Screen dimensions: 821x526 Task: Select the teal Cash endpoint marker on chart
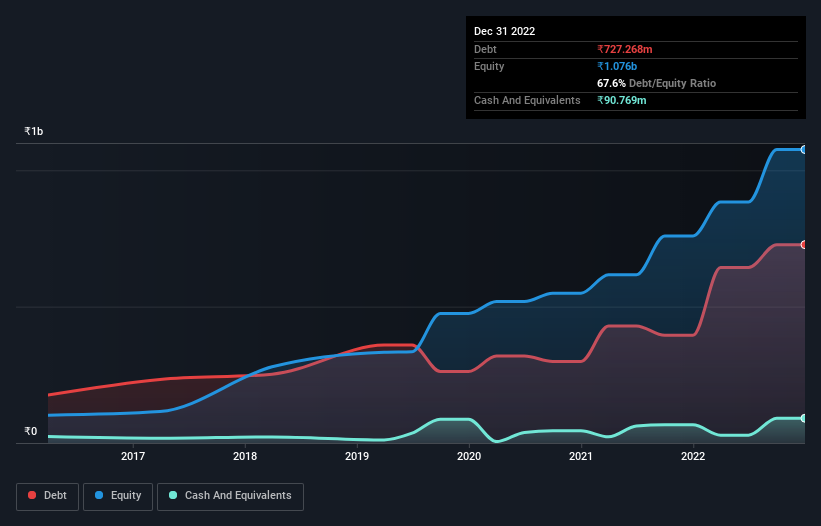(803, 418)
